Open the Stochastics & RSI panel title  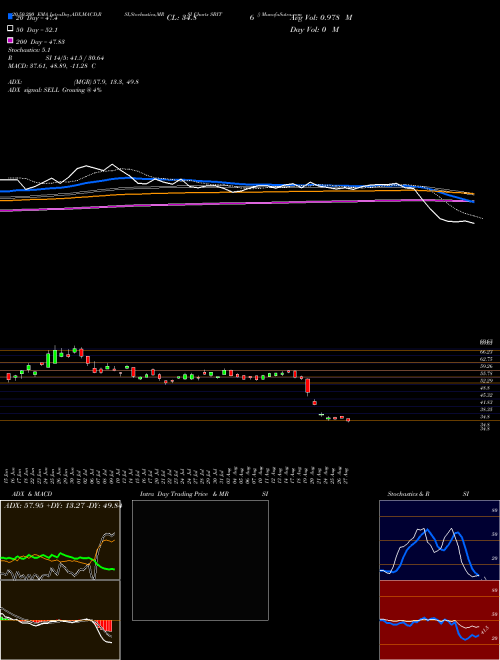click(428, 494)
